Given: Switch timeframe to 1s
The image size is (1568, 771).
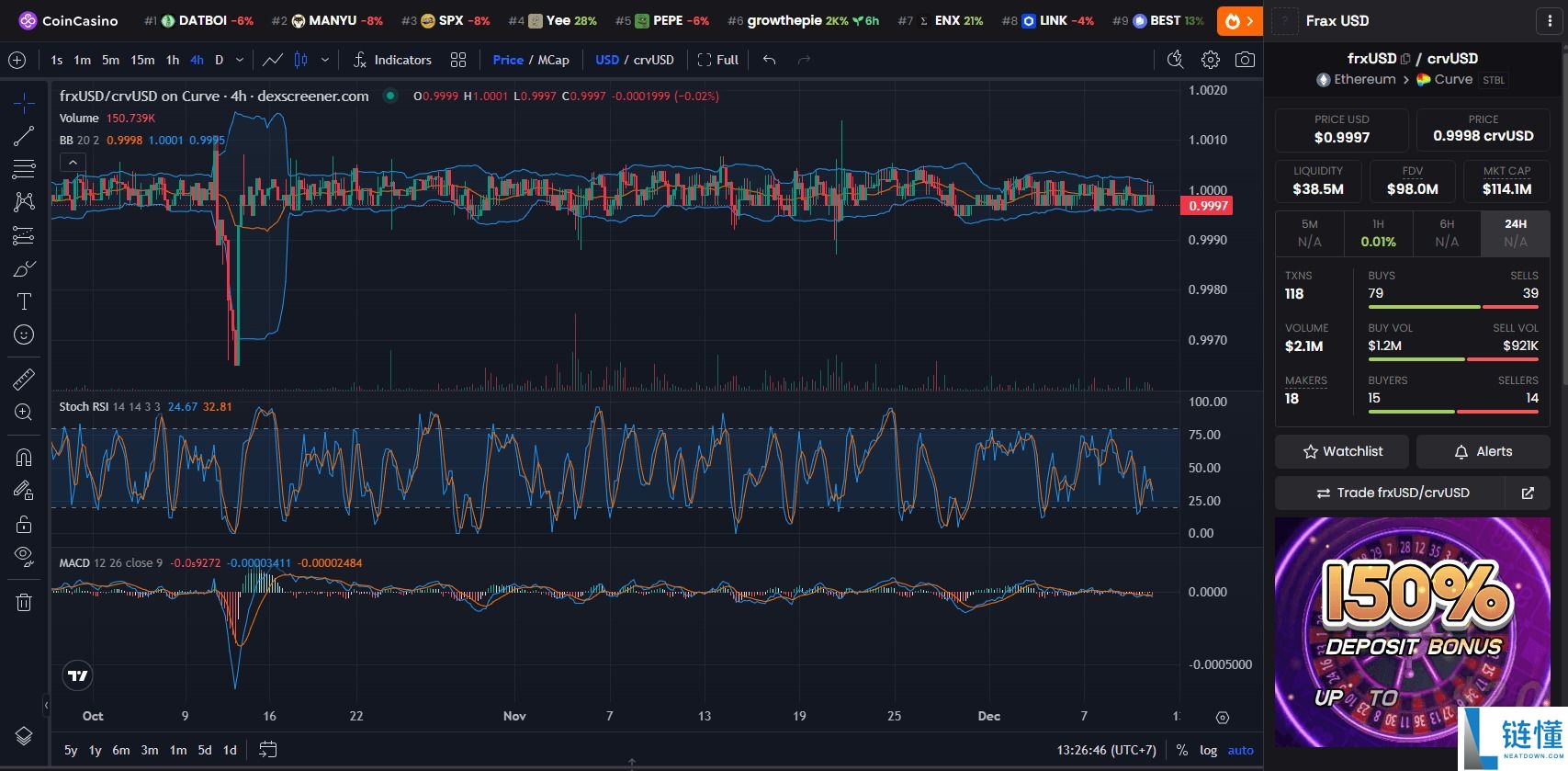Looking at the screenshot, I should (57, 60).
